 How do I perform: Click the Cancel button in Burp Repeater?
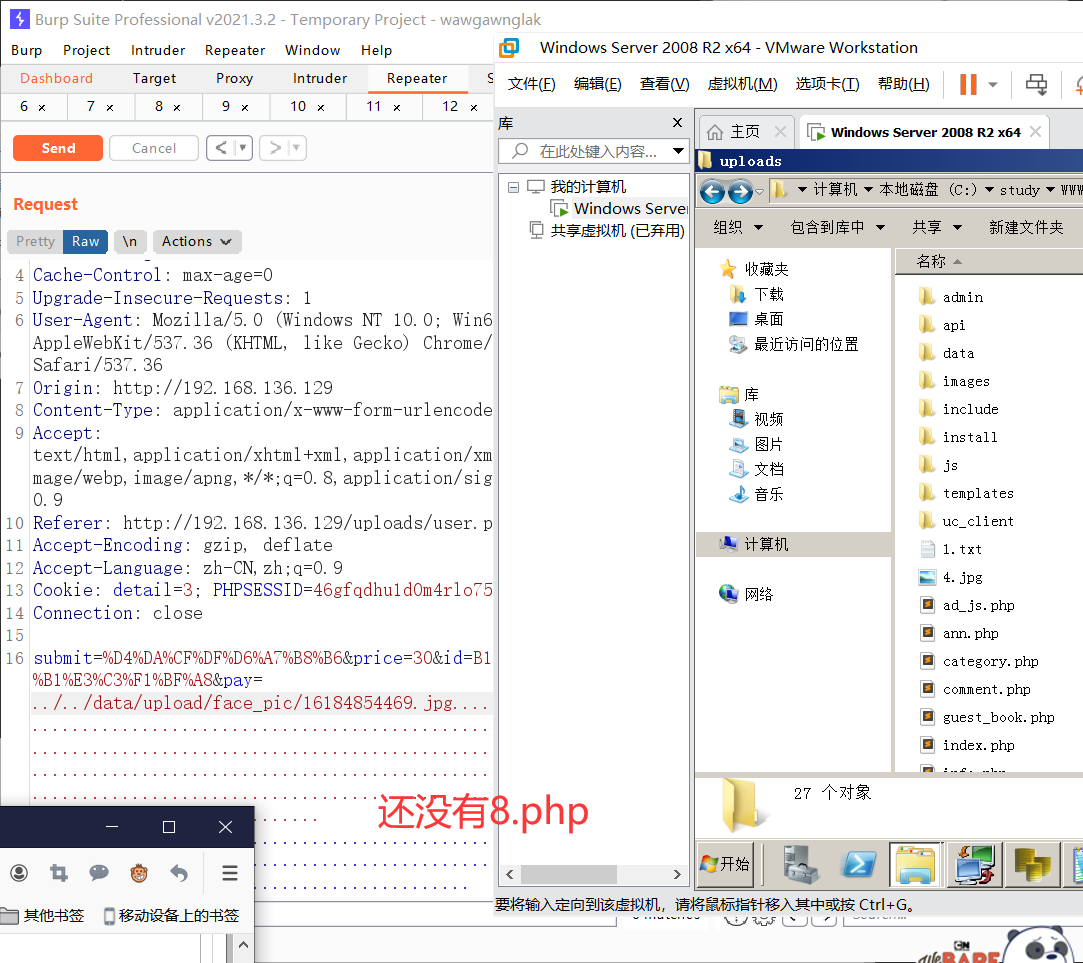[153, 148]
